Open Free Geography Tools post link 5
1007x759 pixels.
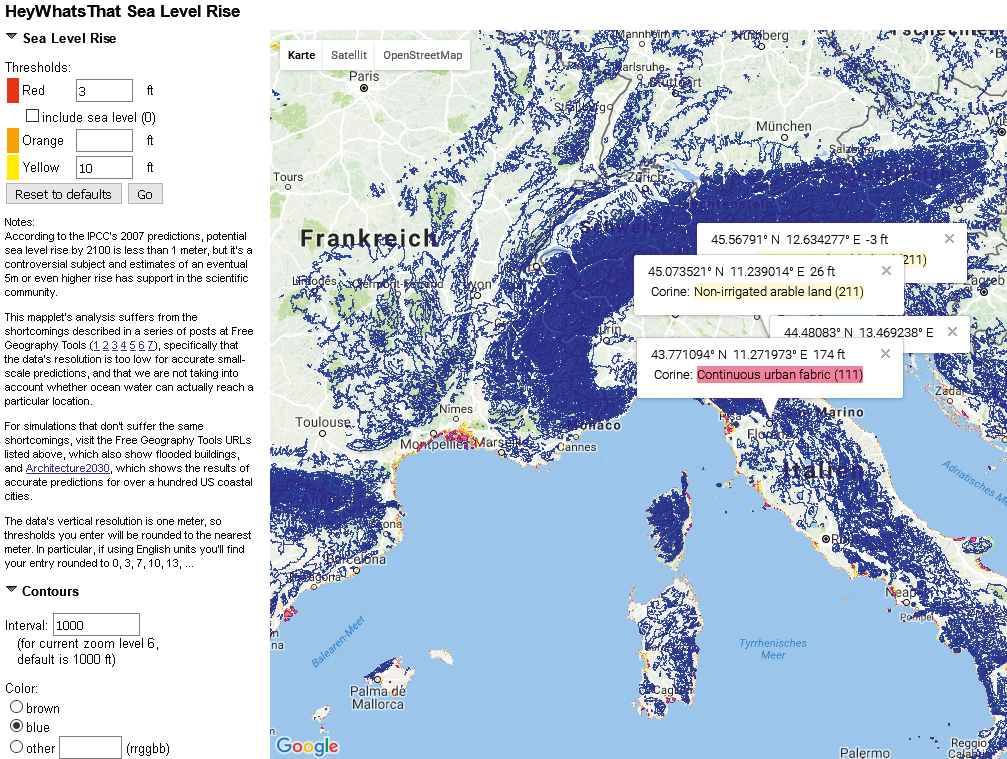pos(132,345)
